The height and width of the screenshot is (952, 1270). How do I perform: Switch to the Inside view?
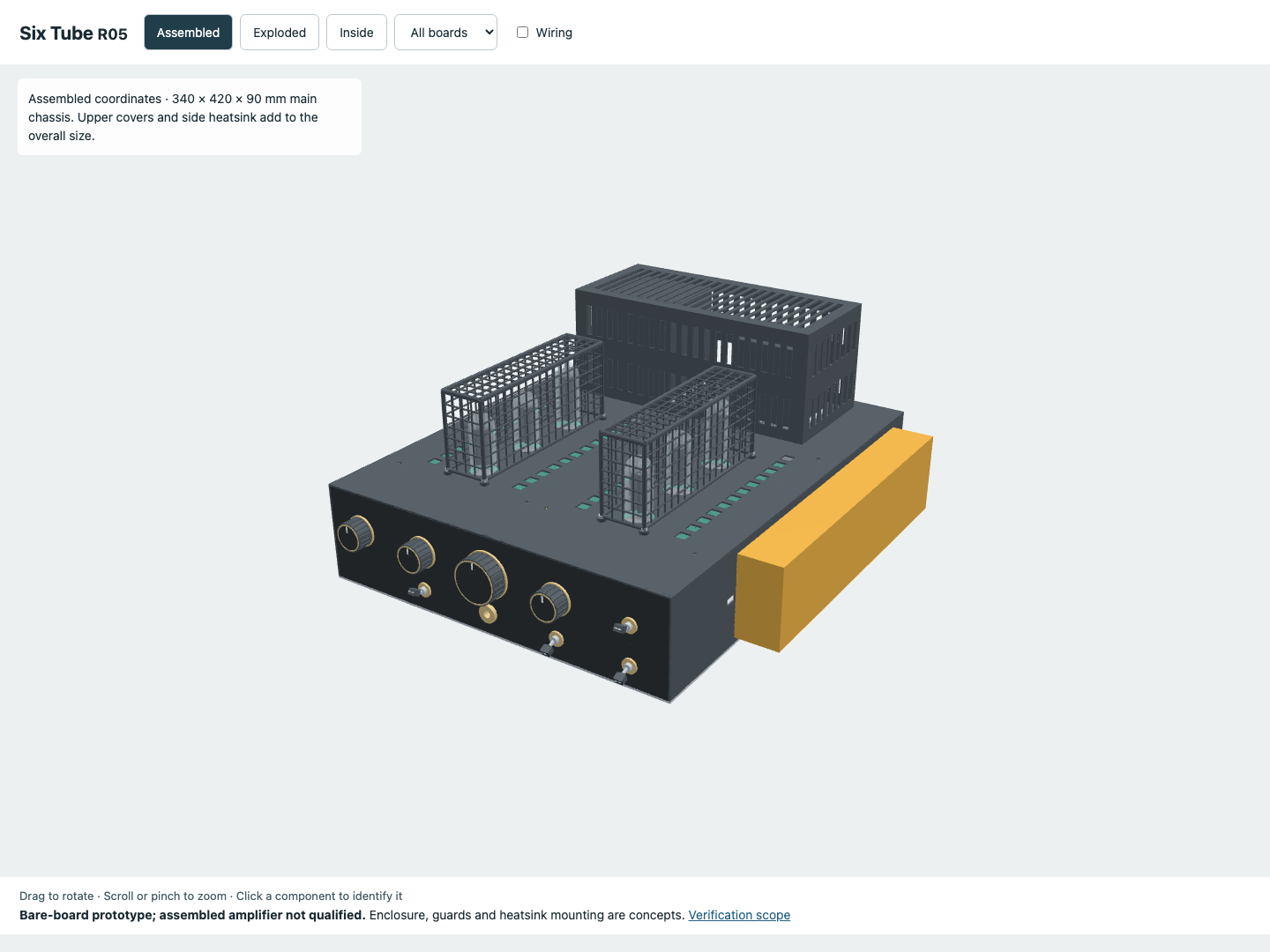(356, 33)
